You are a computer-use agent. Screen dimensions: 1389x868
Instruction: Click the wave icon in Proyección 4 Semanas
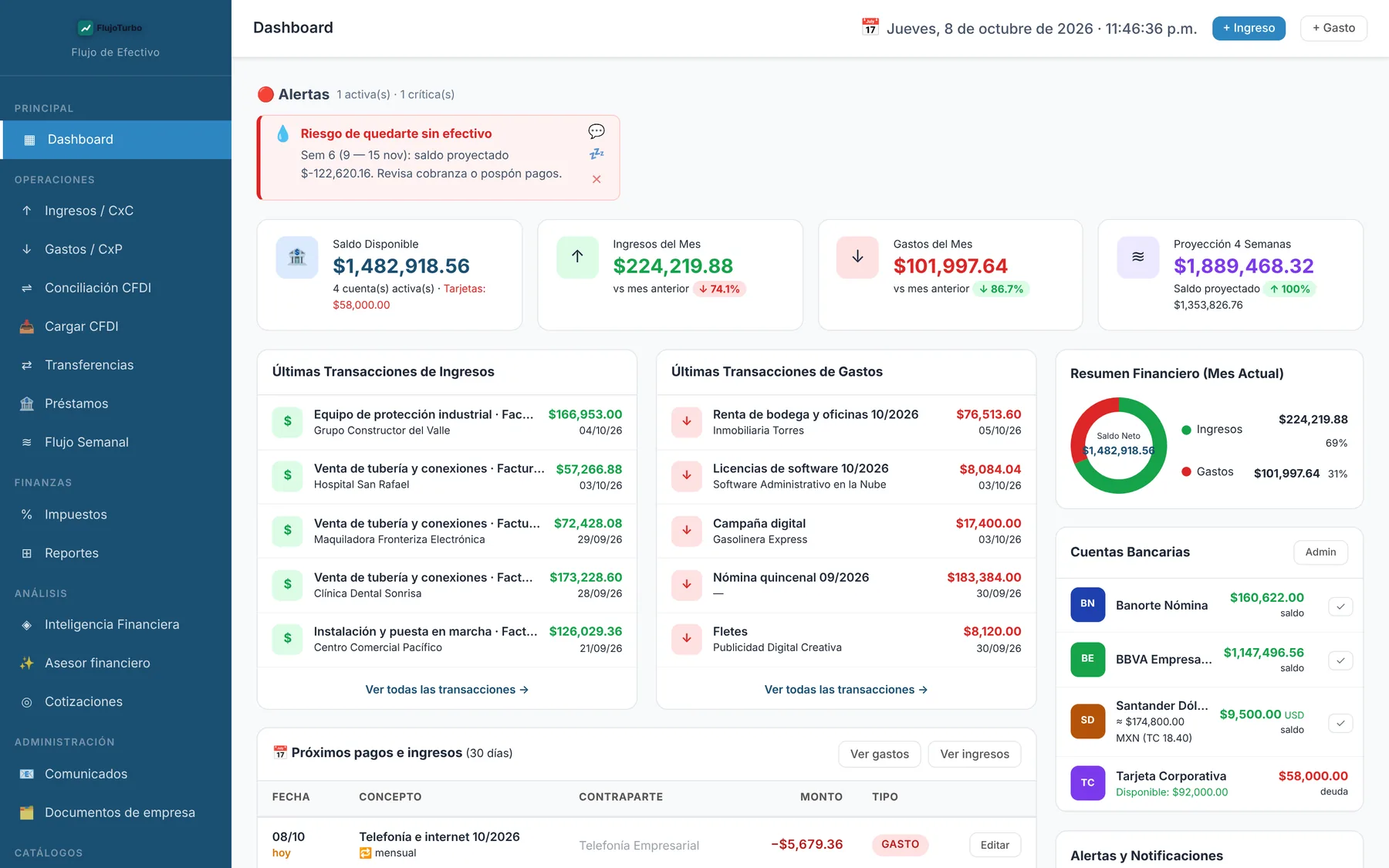1138,257
